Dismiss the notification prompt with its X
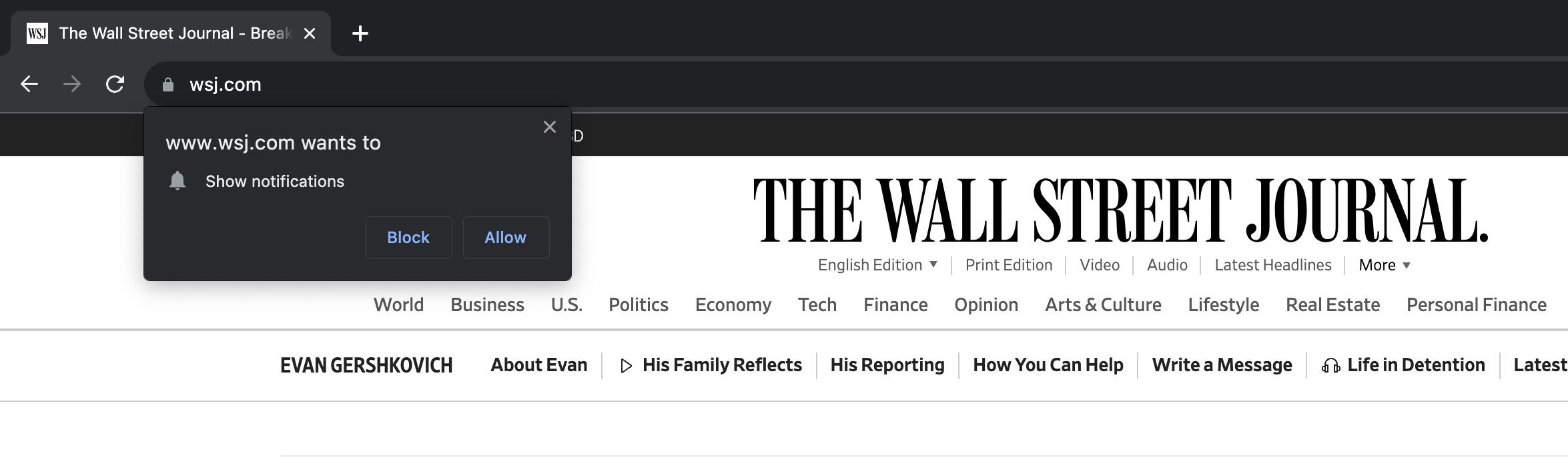1568x474 pixels. pyautogui.click(x=549, y=126)
